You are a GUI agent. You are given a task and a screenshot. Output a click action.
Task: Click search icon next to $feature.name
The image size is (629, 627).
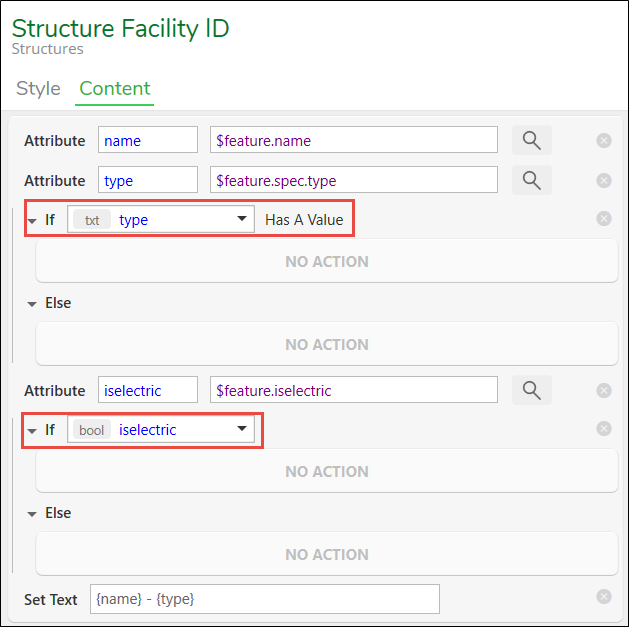click(532, 140)
